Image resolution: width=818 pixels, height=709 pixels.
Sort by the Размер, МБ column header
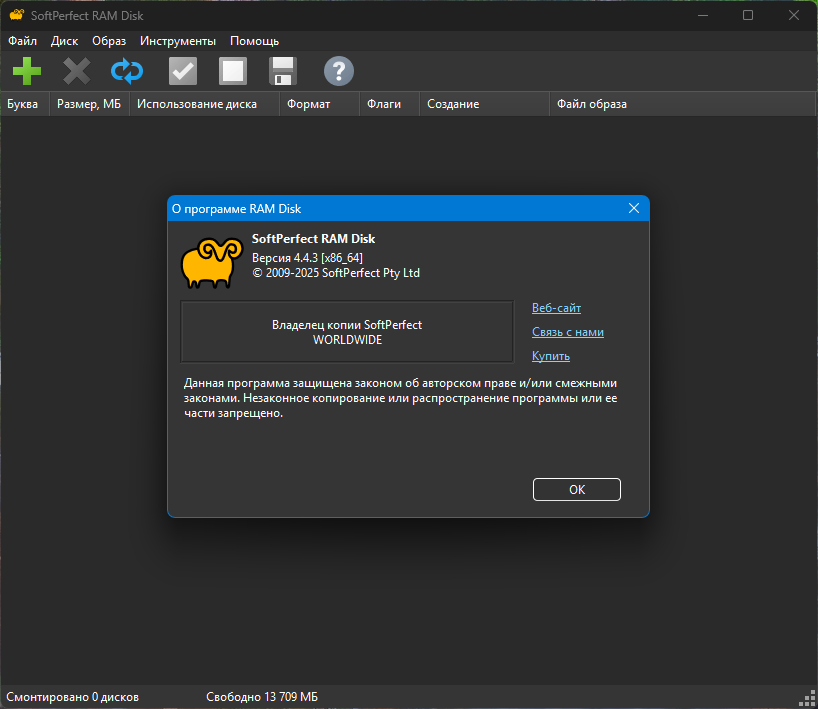(x=89, y=104)
